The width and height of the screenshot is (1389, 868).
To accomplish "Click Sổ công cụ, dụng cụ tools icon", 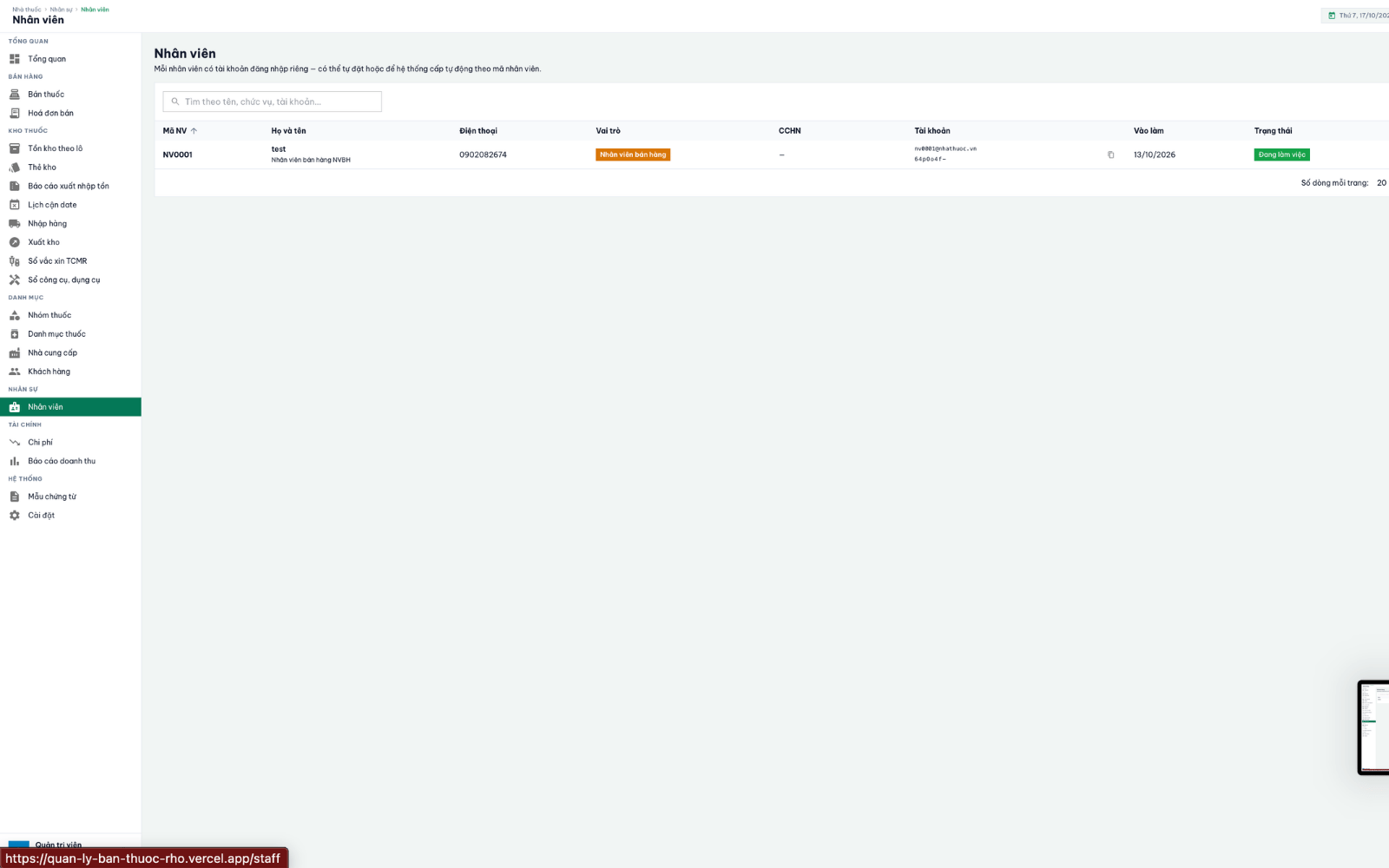I will (15, 279).
